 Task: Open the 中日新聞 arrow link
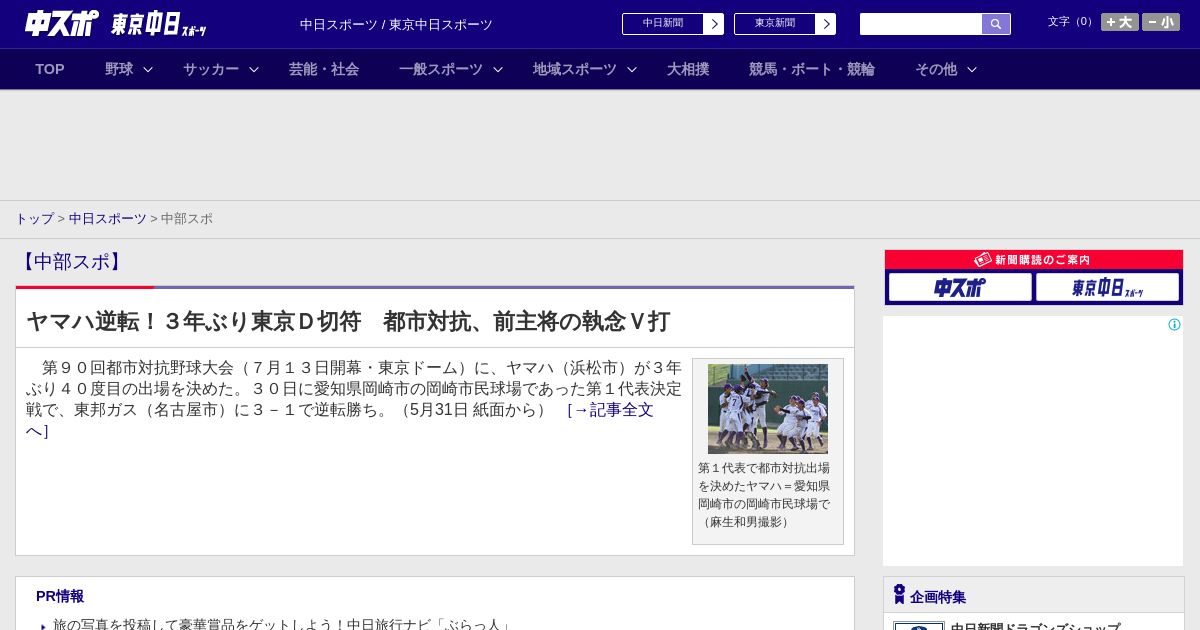pyautogui.click(x=714, y=24)
